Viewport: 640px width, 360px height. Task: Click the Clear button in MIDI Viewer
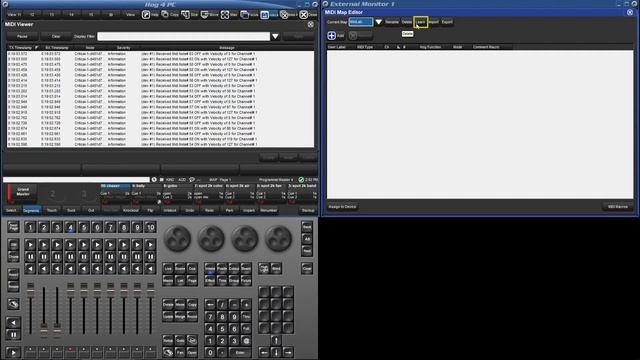point(56,36)
